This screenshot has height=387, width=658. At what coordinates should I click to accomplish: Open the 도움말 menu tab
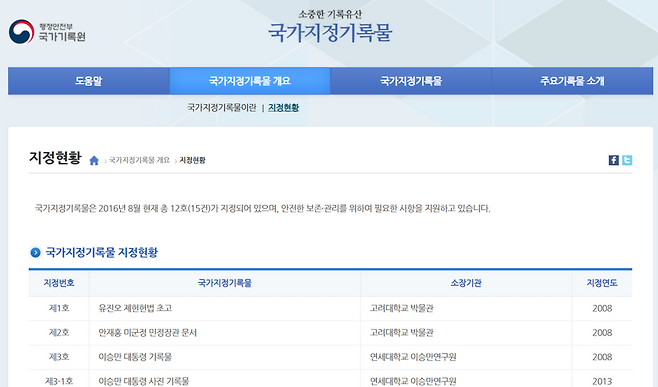89,81
